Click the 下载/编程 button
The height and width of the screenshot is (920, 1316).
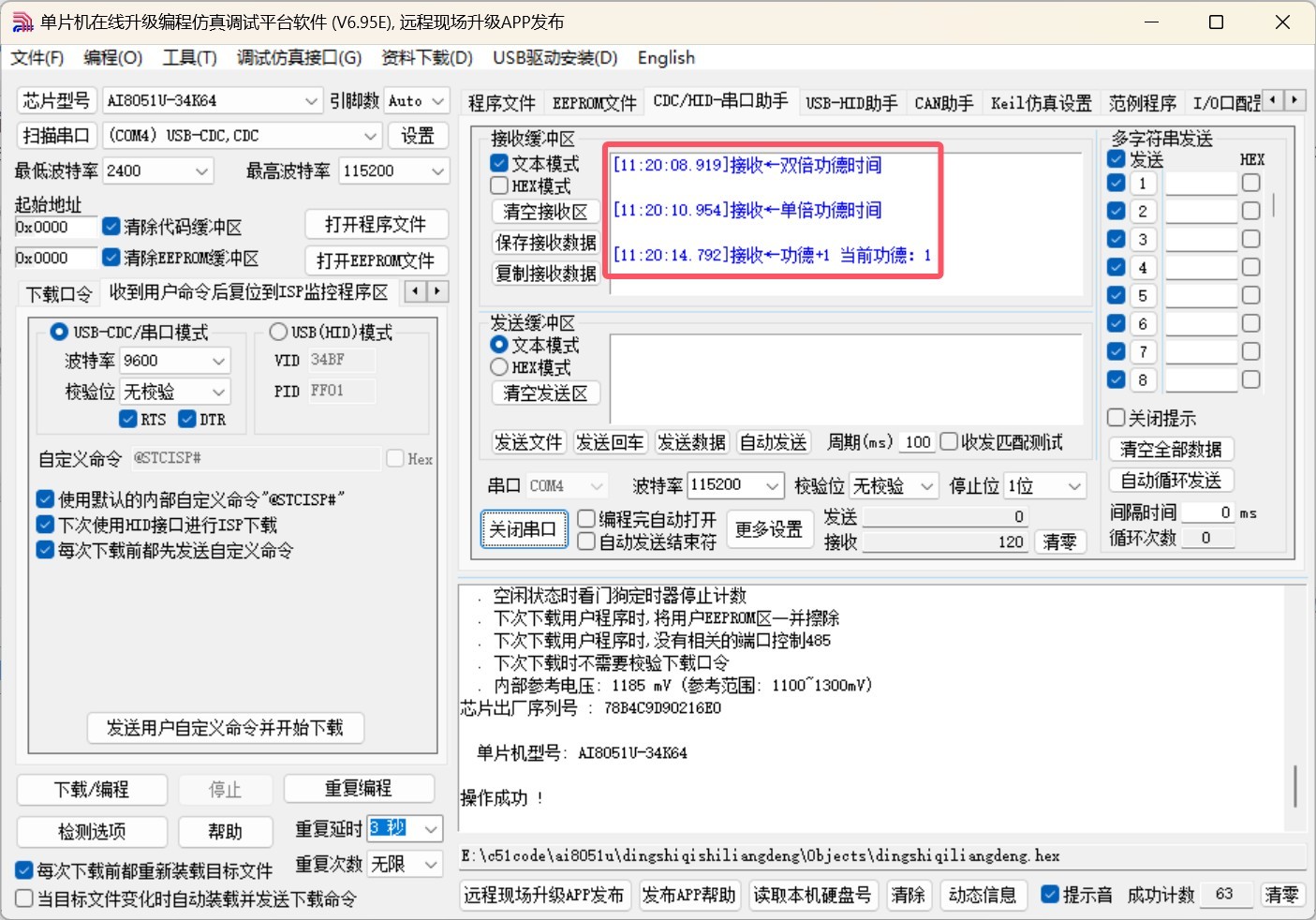point(92,790)
